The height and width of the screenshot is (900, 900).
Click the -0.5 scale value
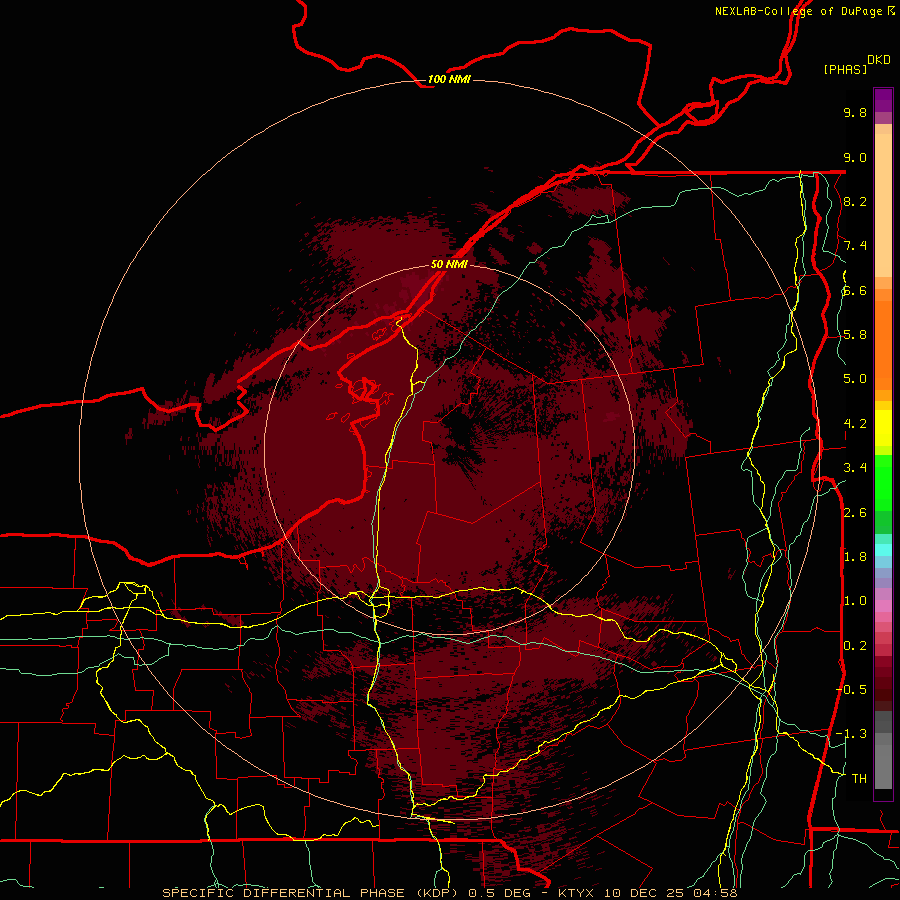click(852, 690)
